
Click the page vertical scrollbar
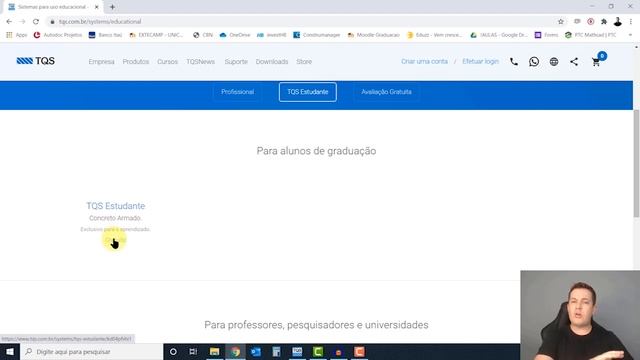636,163
